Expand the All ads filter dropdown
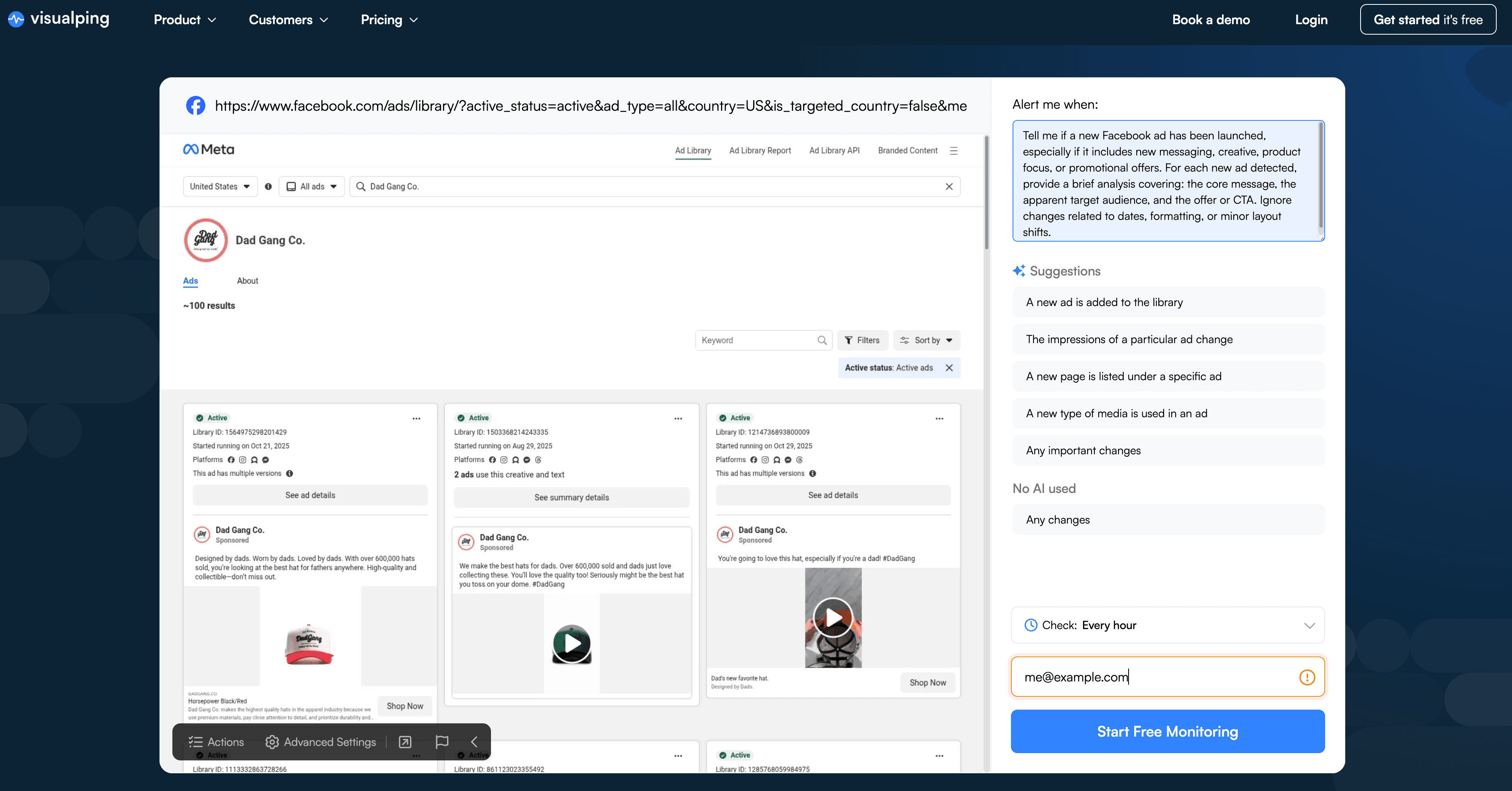This screenshot has height=791, width=1512. click(x=311, y=186)
